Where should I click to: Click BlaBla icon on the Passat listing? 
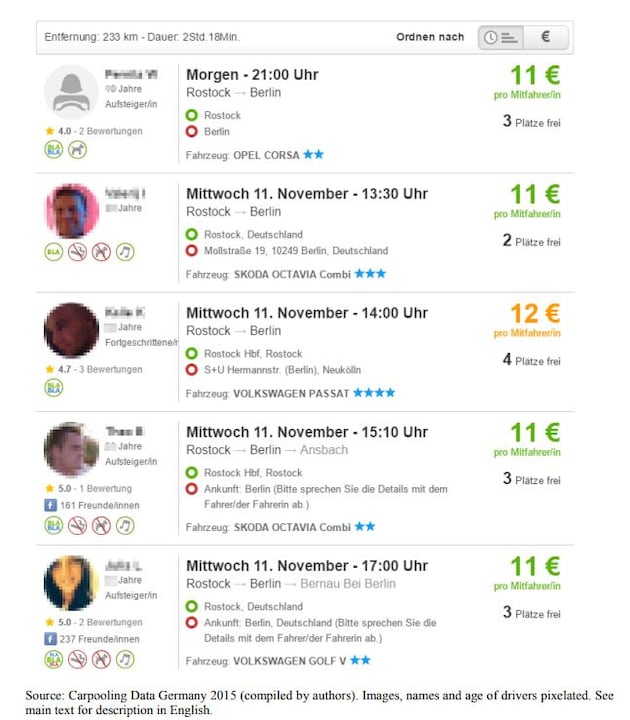[54, 388]
